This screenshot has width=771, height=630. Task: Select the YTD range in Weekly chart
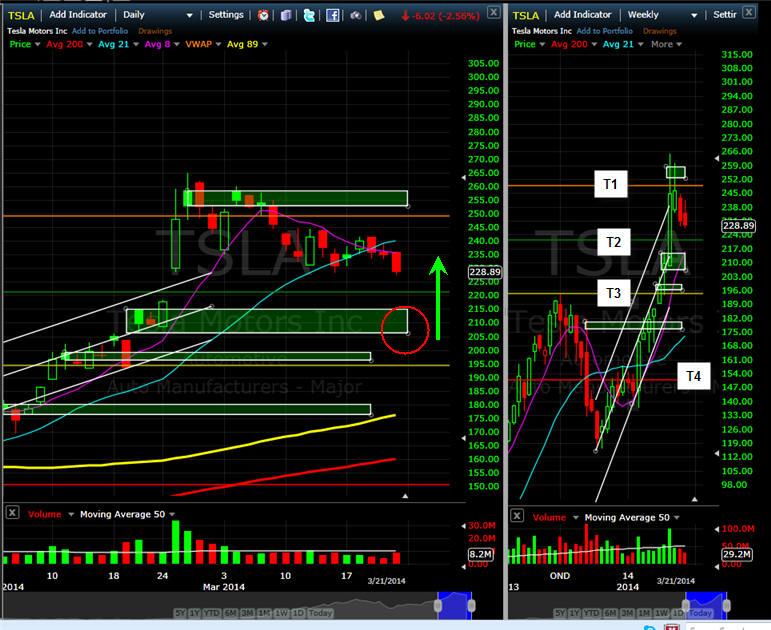coord(591,613)
